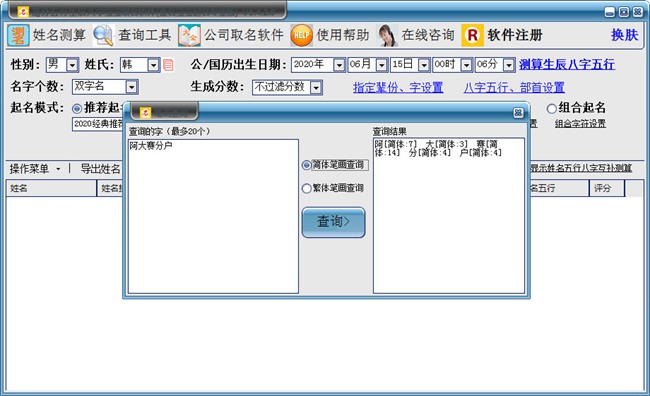Expand the birth year 2020年 dropdown
650x396 pixels.
point(339,65)
